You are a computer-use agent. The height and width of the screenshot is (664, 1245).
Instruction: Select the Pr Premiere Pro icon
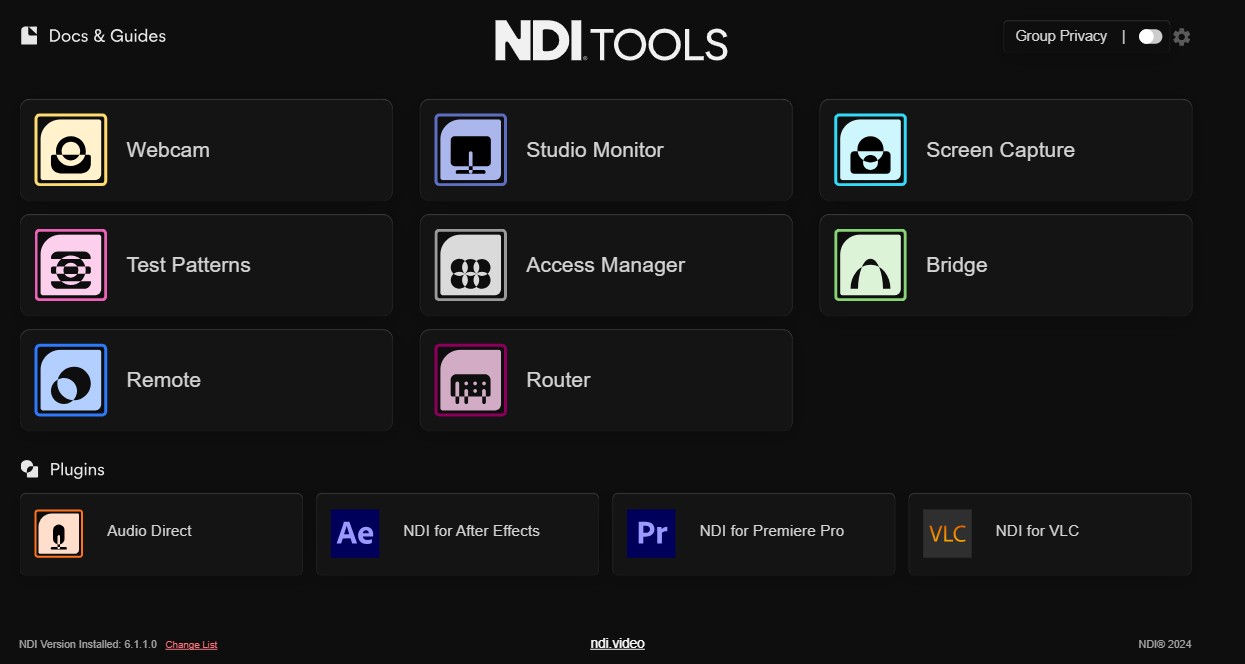tap(651, 533)
